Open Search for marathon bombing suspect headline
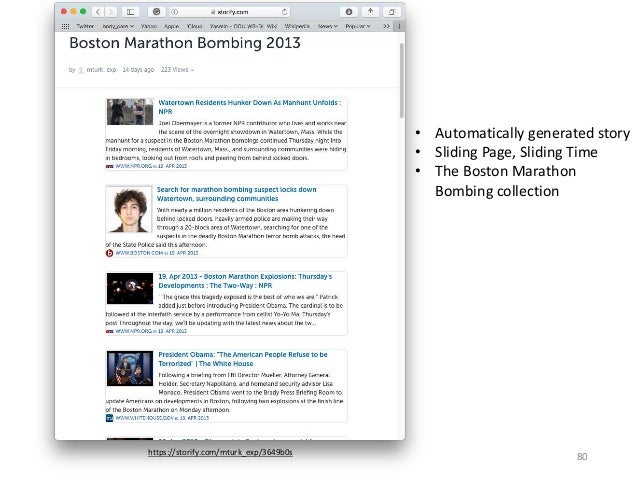 point(236,194)
